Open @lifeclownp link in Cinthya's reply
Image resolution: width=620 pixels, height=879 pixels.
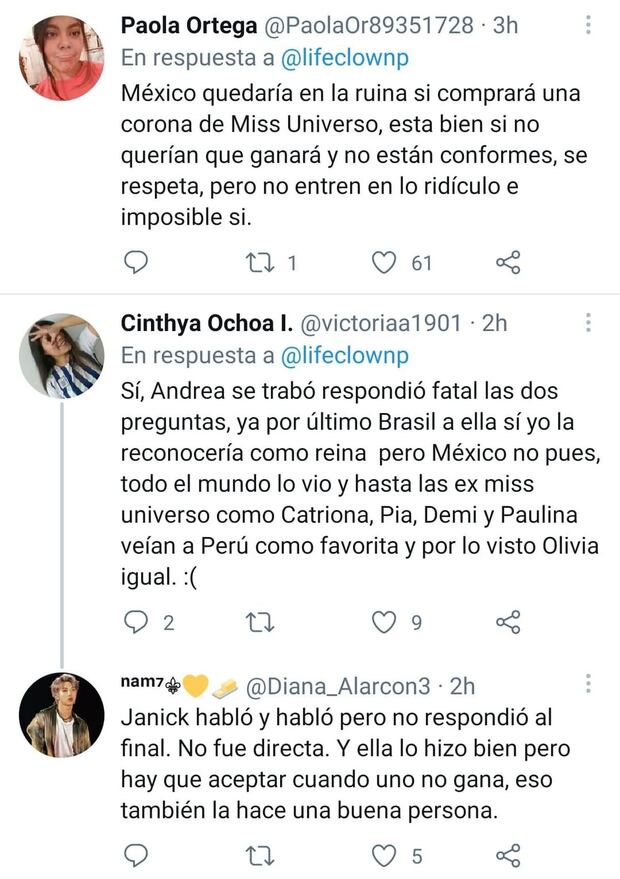(x=346, y=355)
